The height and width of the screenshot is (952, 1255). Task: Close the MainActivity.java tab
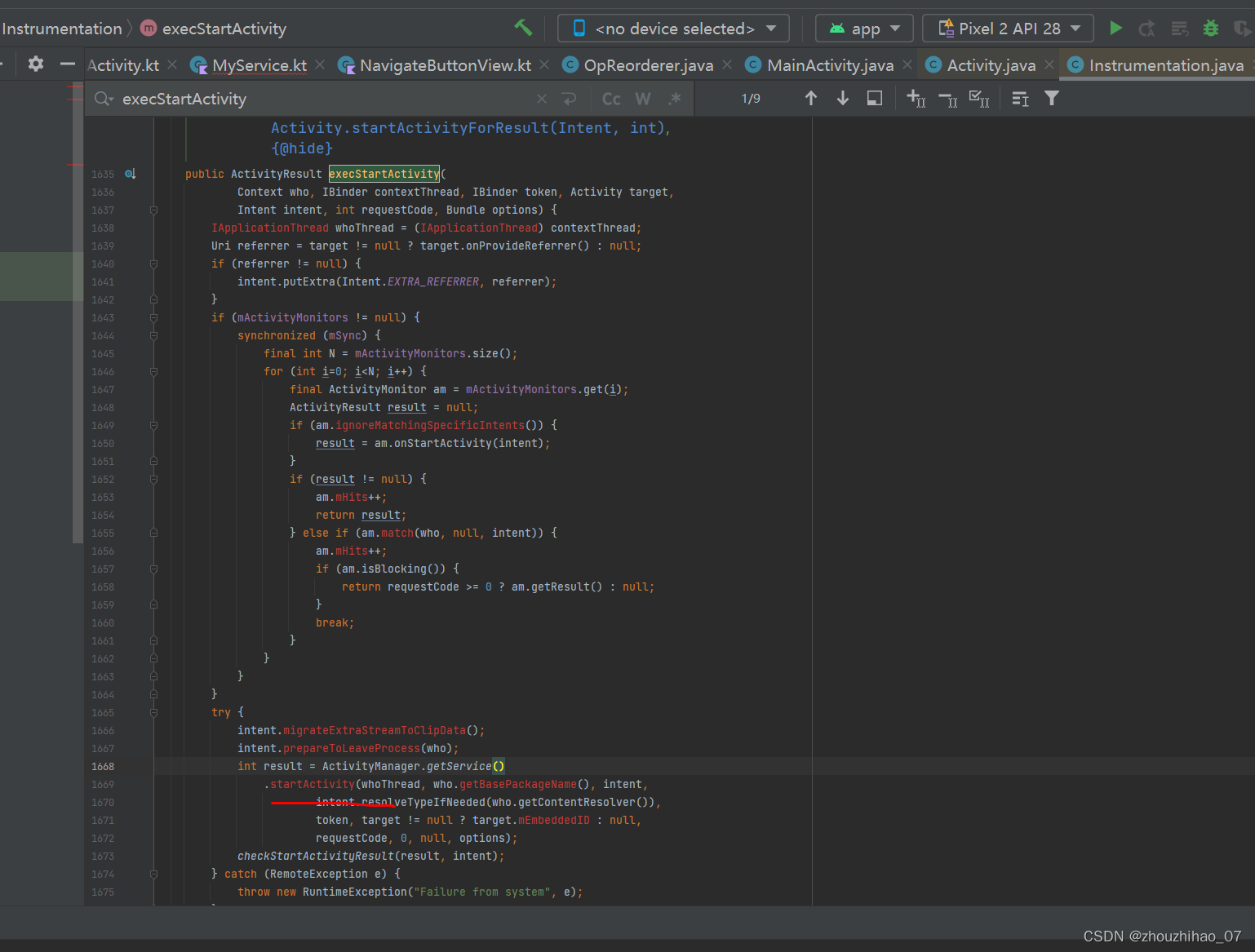(x=907, y=64)
